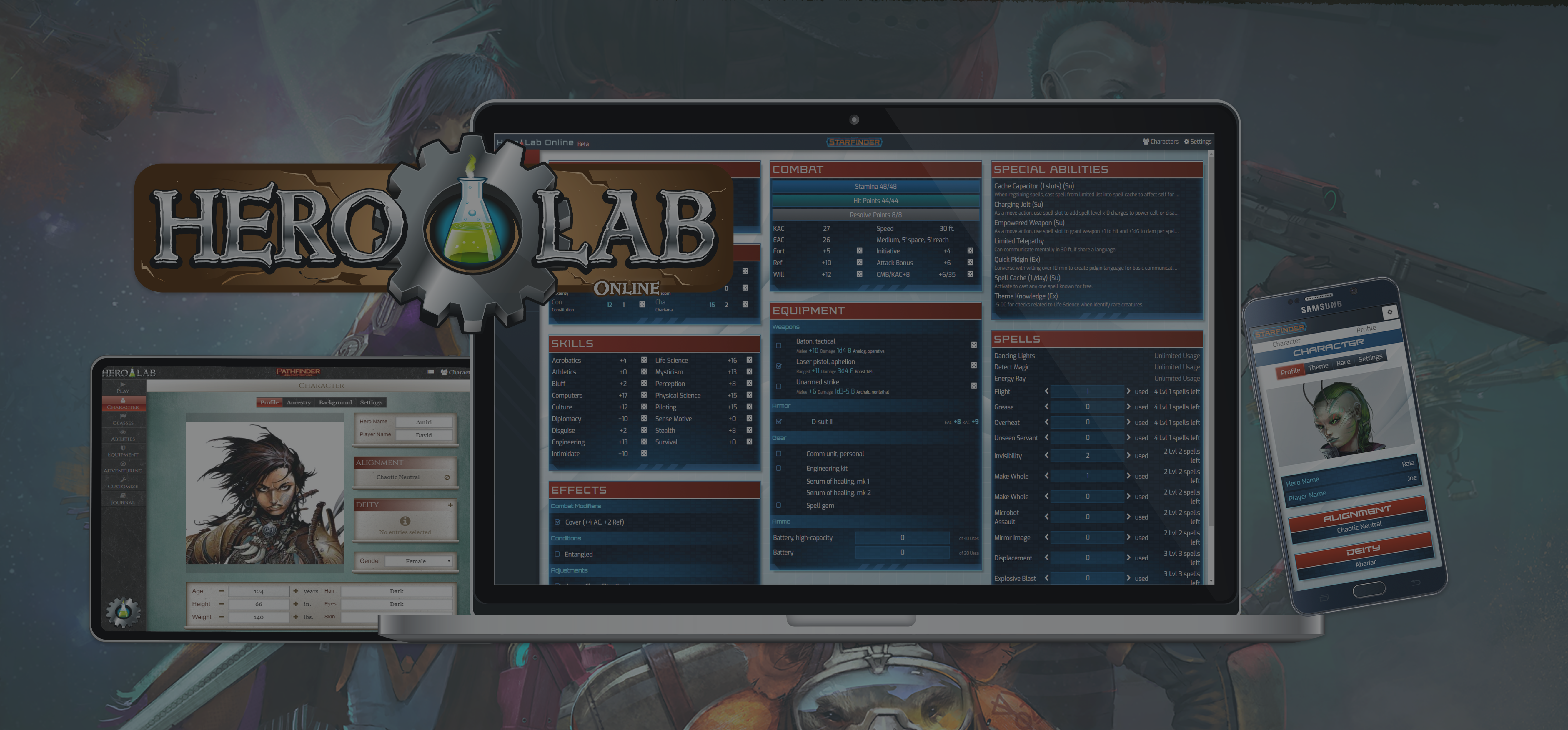
Task: Roll the Ref save dice icon
Action: coord(860,262)
